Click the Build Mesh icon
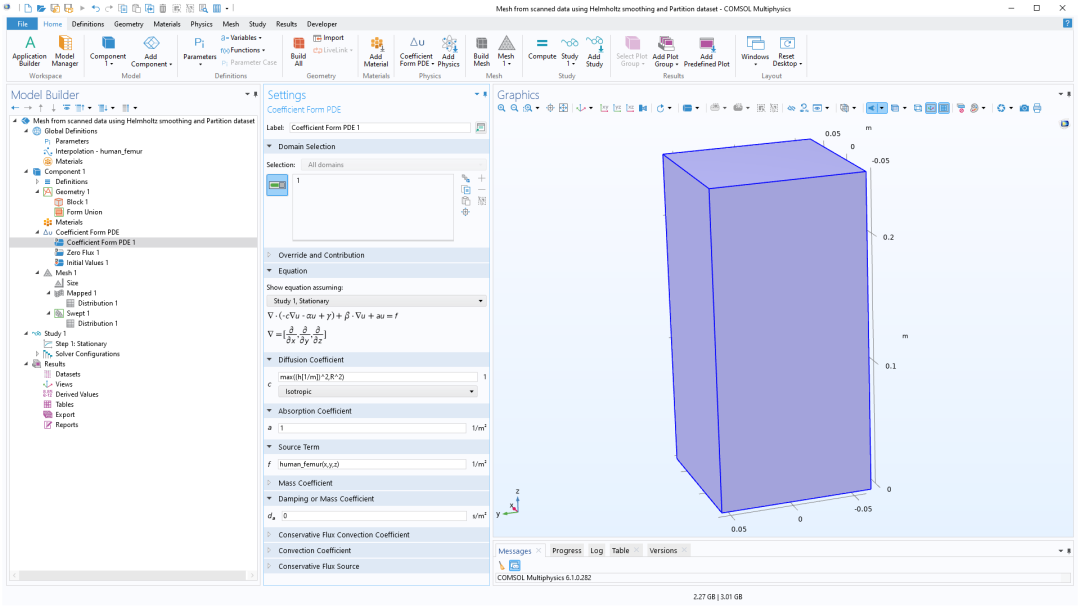The width and height of the screenshot is (1080, 606). coord(481,48)
